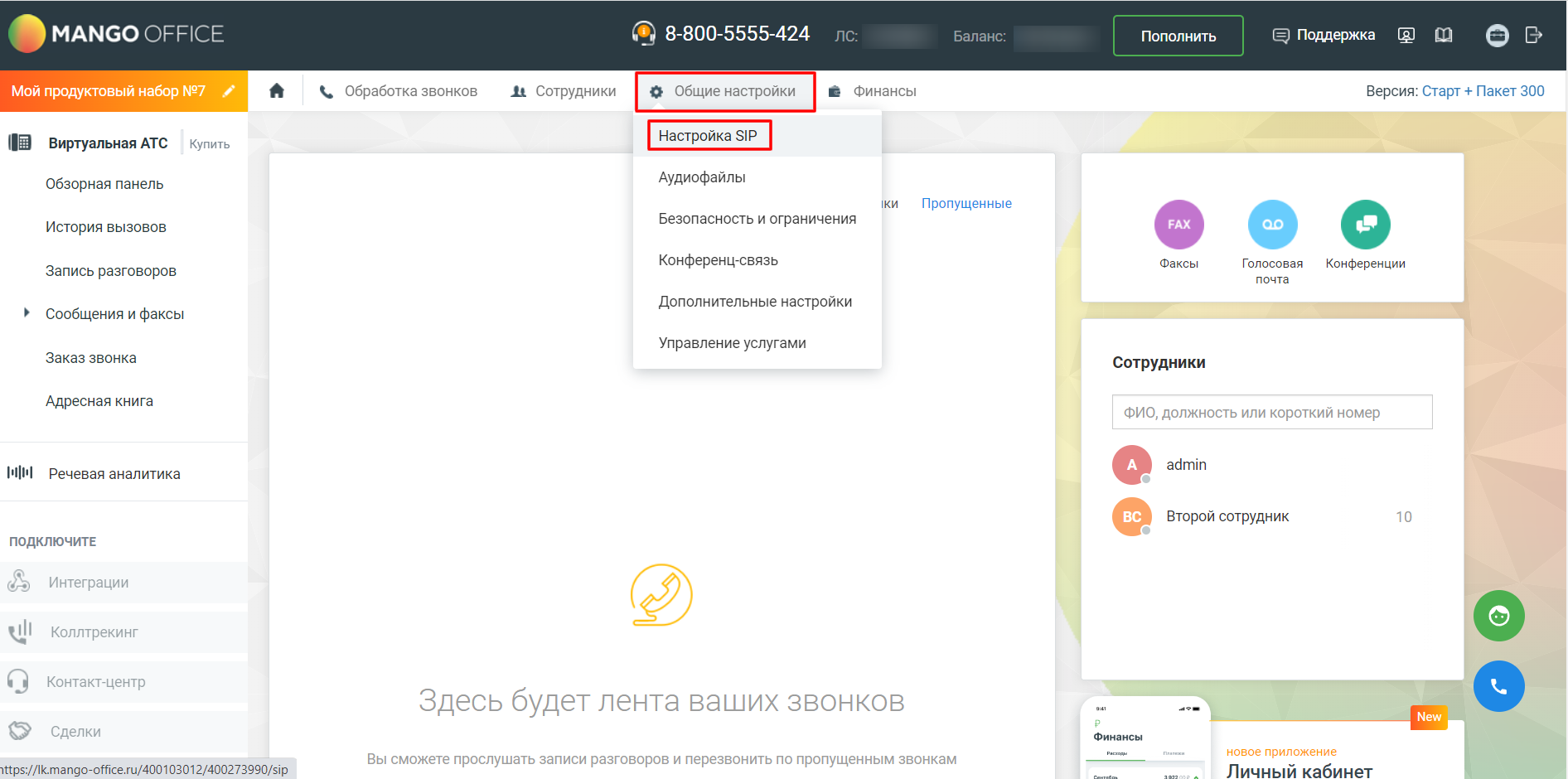Image resolution: width=1568 pixels, height=779 pixels.
Task: Click the green chat bot floating button
Action: 1498,616
